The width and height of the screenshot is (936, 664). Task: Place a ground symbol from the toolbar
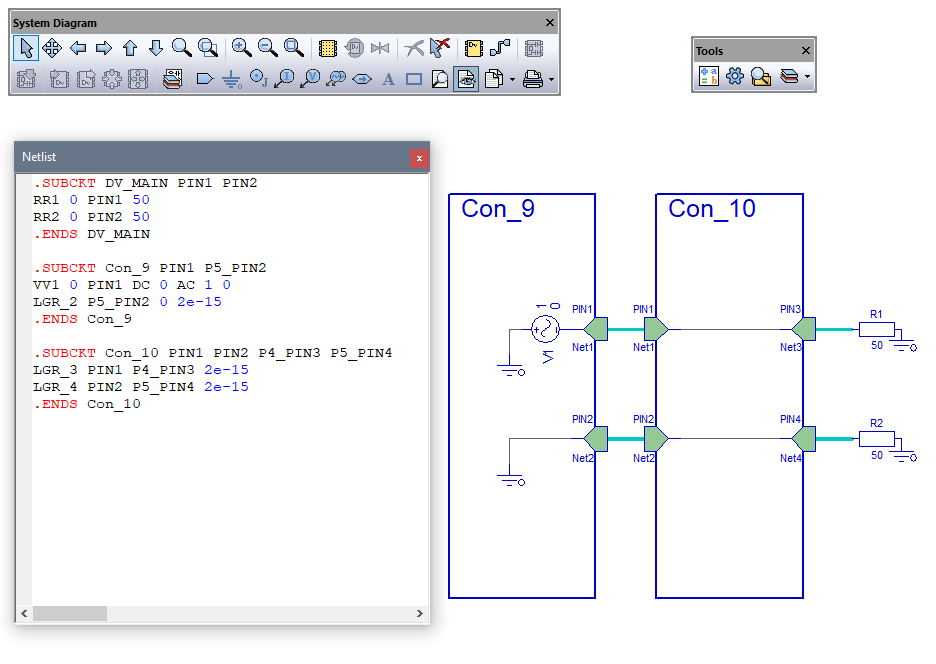(231, 79)
